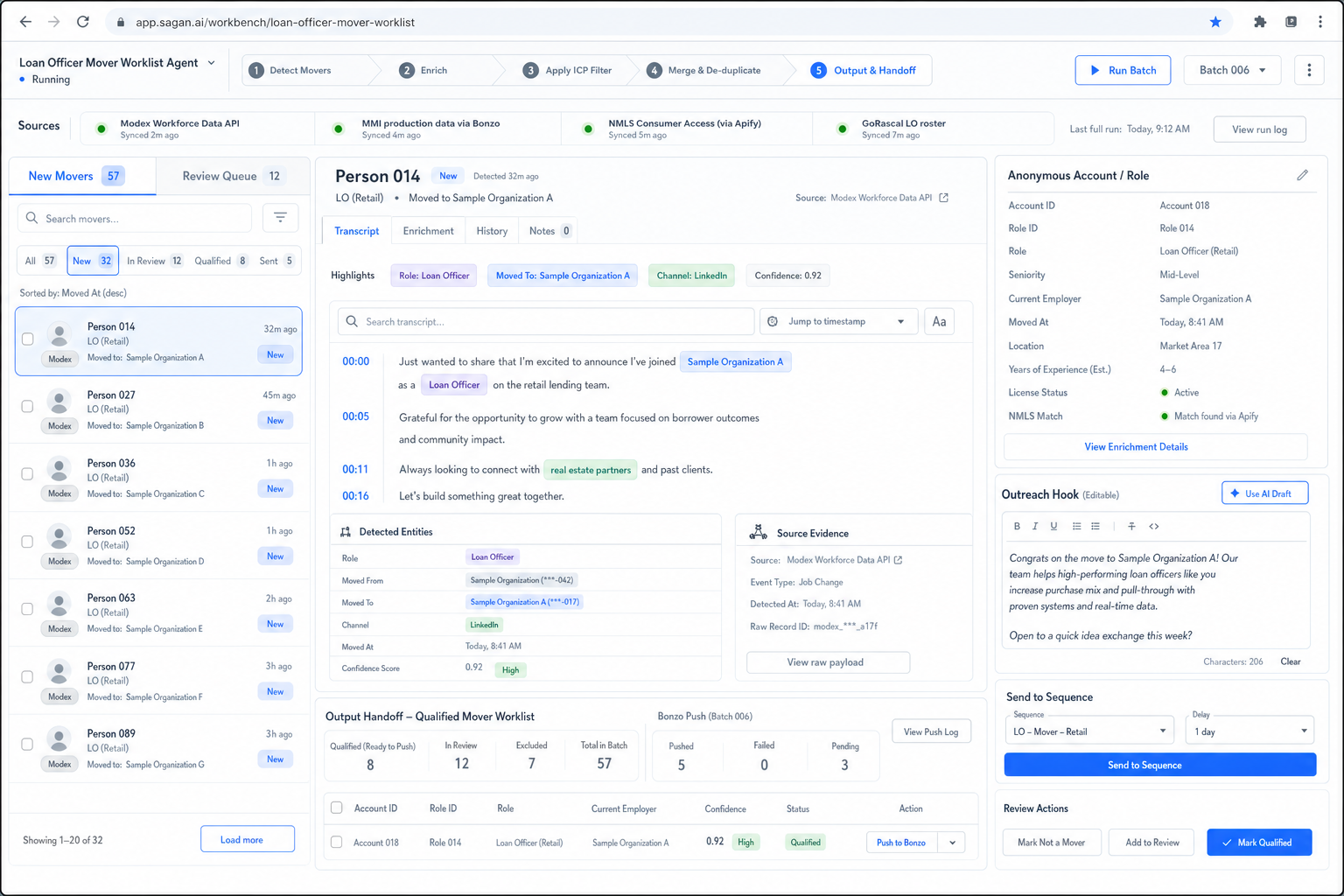Image resolution: width=1344 pixels, height=896 pixels.
Task: Click the browser address bar
Action: 669,22
